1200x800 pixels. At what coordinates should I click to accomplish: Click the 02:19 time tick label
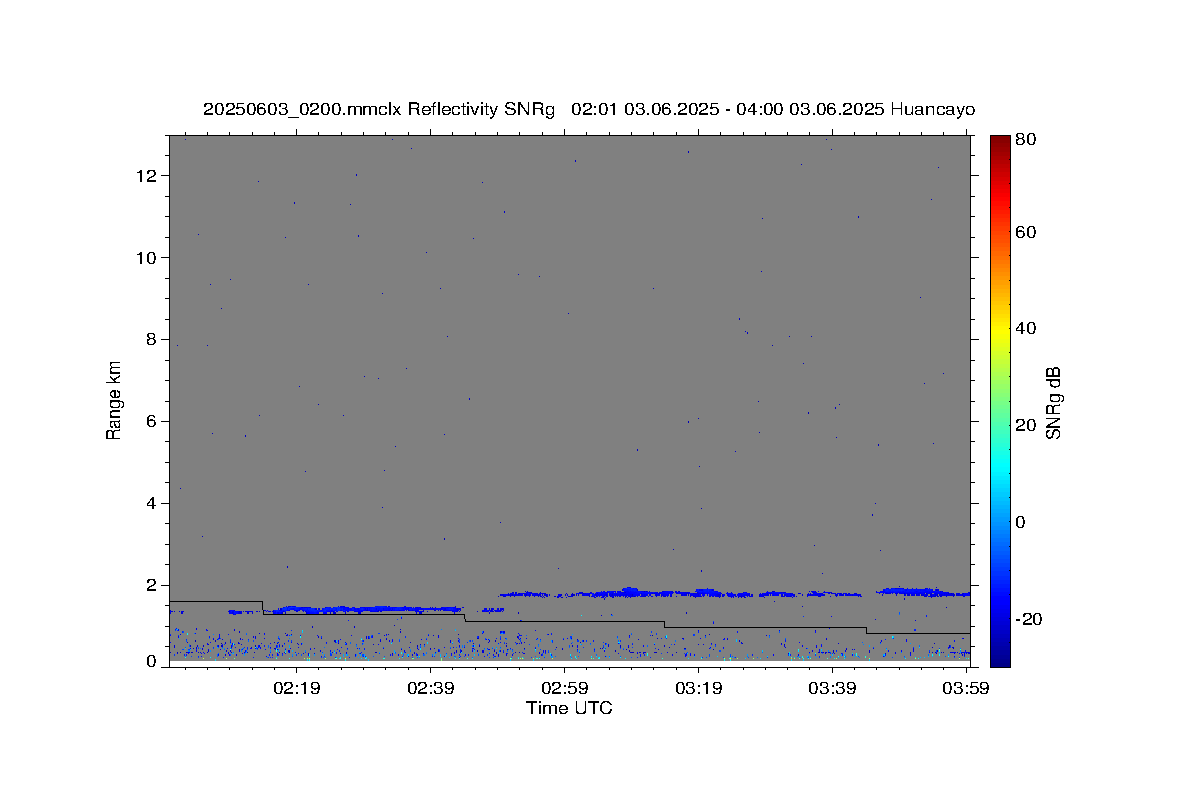(x=298, y=688)
